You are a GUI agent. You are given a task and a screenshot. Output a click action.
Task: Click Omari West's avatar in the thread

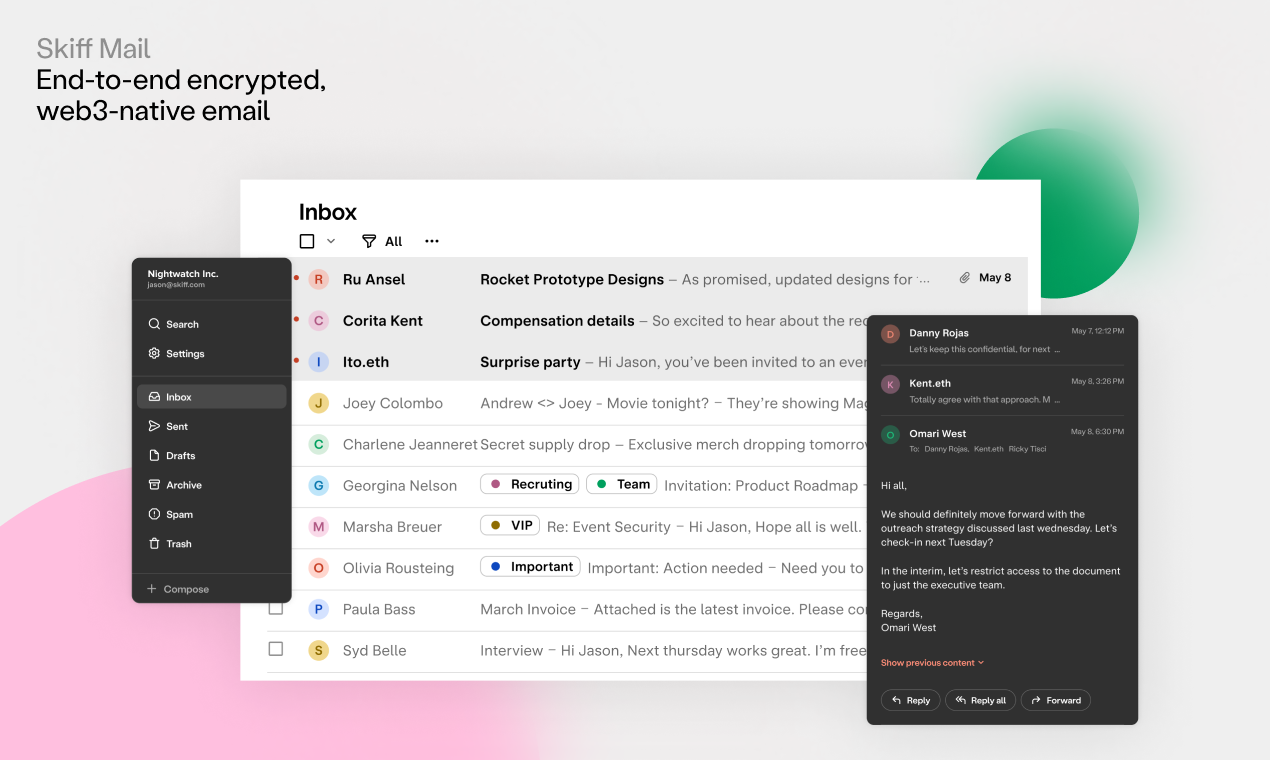pos(890,434)
